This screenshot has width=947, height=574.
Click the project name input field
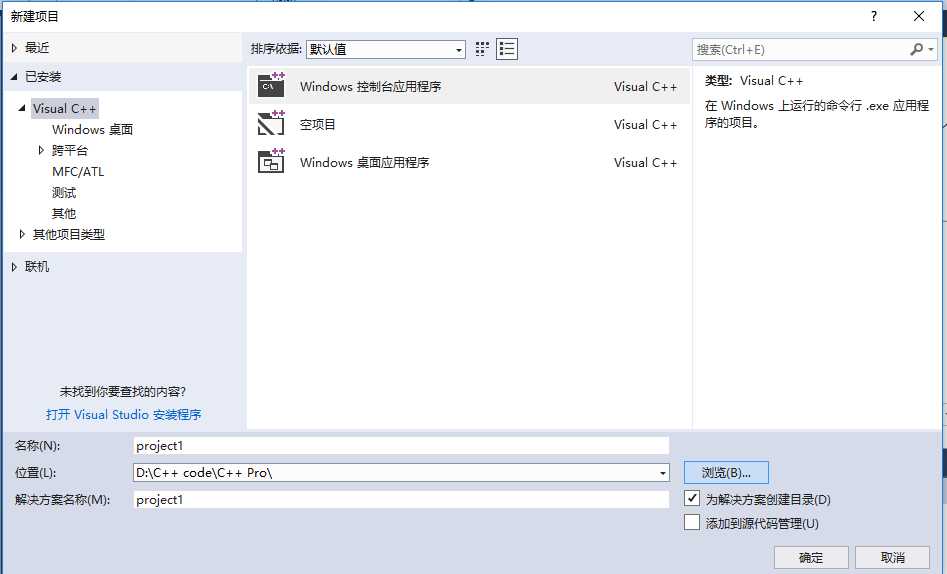pyautogui.click(x=400, y=446)
